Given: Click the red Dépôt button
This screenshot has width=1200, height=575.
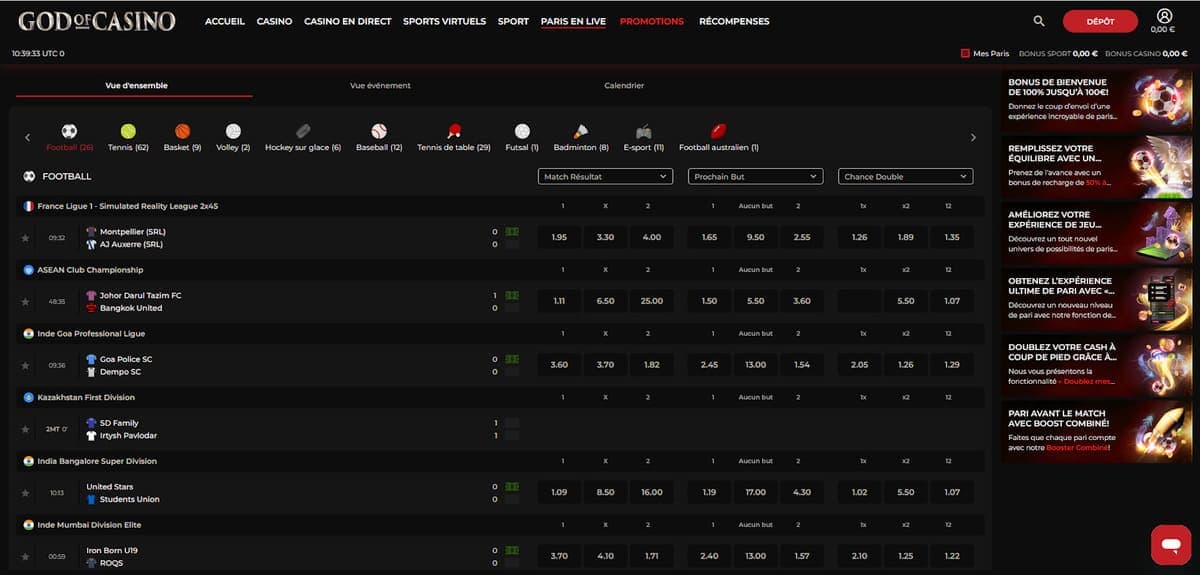Looking at the screenshot, I should (x=1100, y=21).
